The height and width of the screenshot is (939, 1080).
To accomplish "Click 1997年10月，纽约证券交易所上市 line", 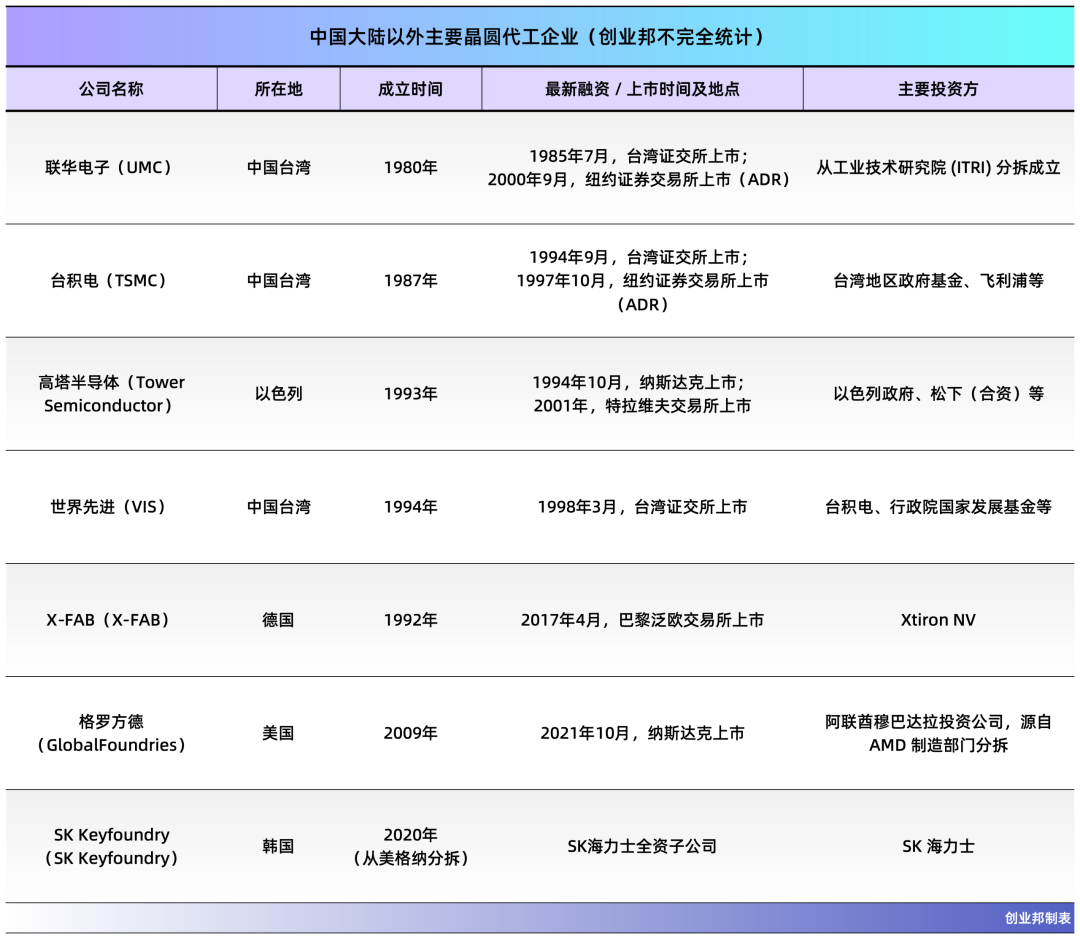I will (642, 280).
